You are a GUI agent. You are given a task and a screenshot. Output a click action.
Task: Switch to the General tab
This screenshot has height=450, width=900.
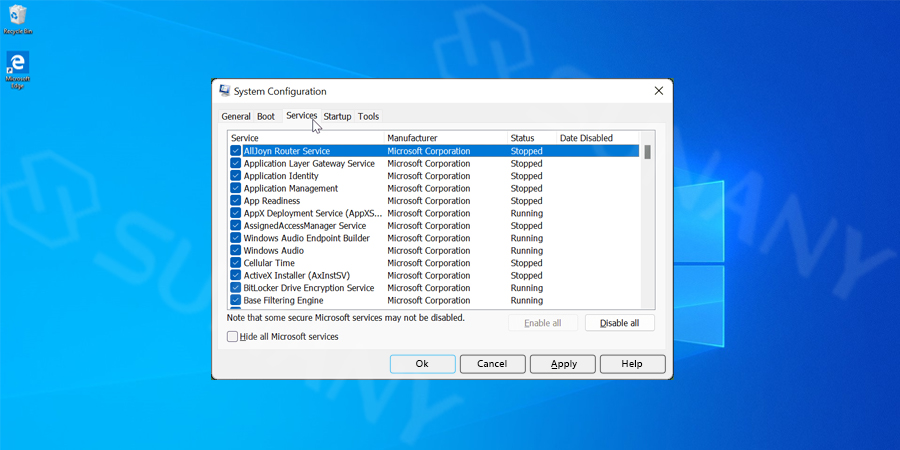click(x=236, y=116)
